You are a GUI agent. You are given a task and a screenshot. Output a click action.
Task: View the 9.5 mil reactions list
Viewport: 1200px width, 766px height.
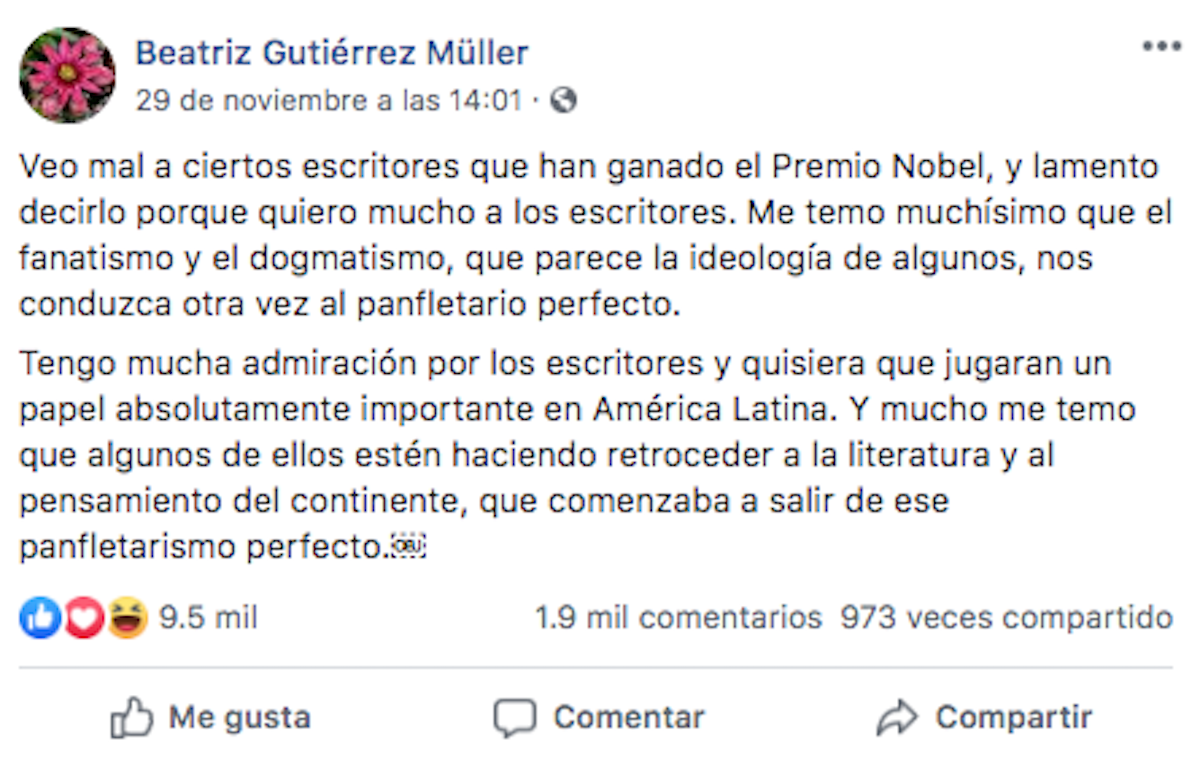[208, 619]
